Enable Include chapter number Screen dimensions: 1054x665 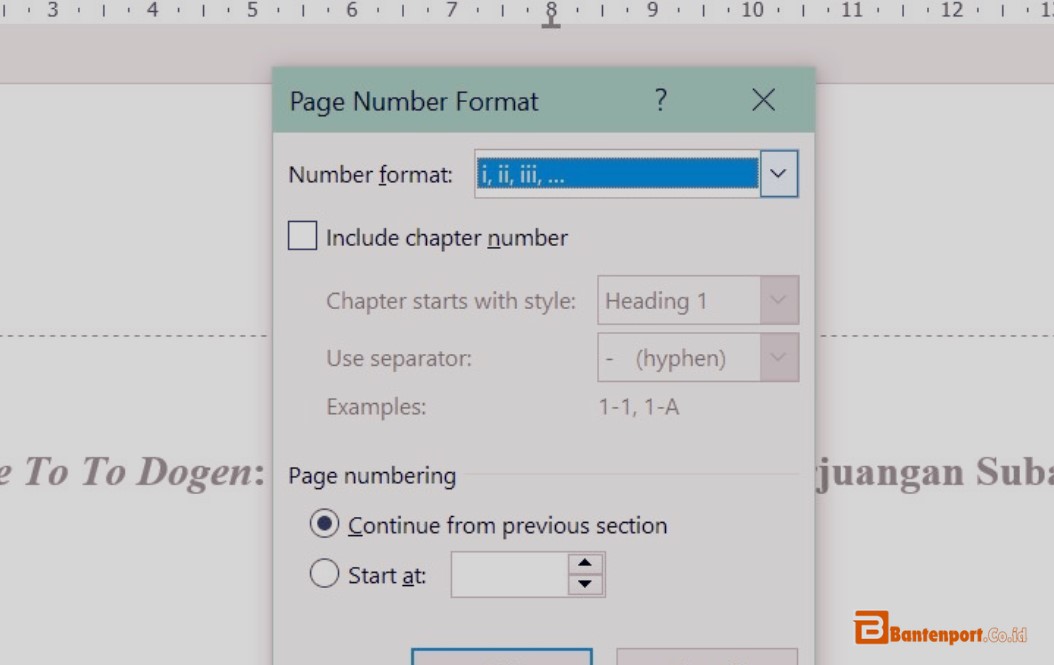click(x=301, y=236)
